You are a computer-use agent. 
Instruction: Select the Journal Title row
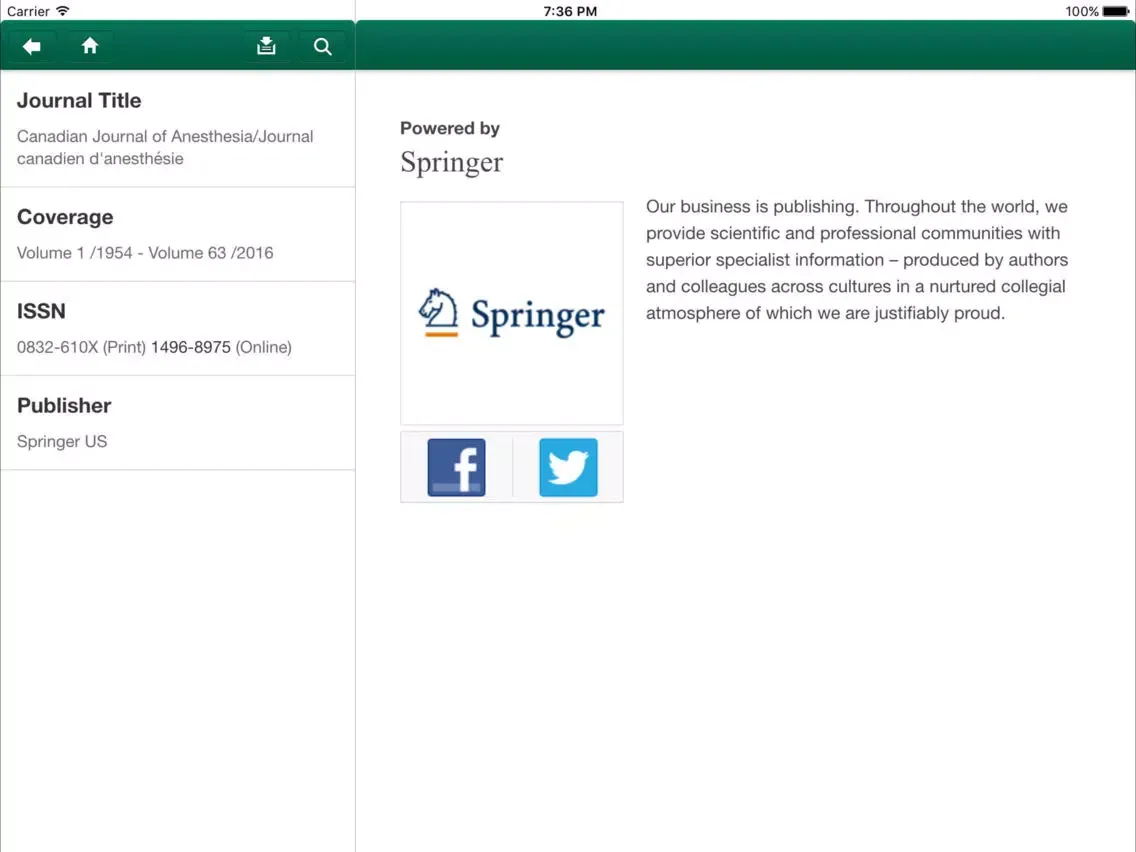point(178,129)
